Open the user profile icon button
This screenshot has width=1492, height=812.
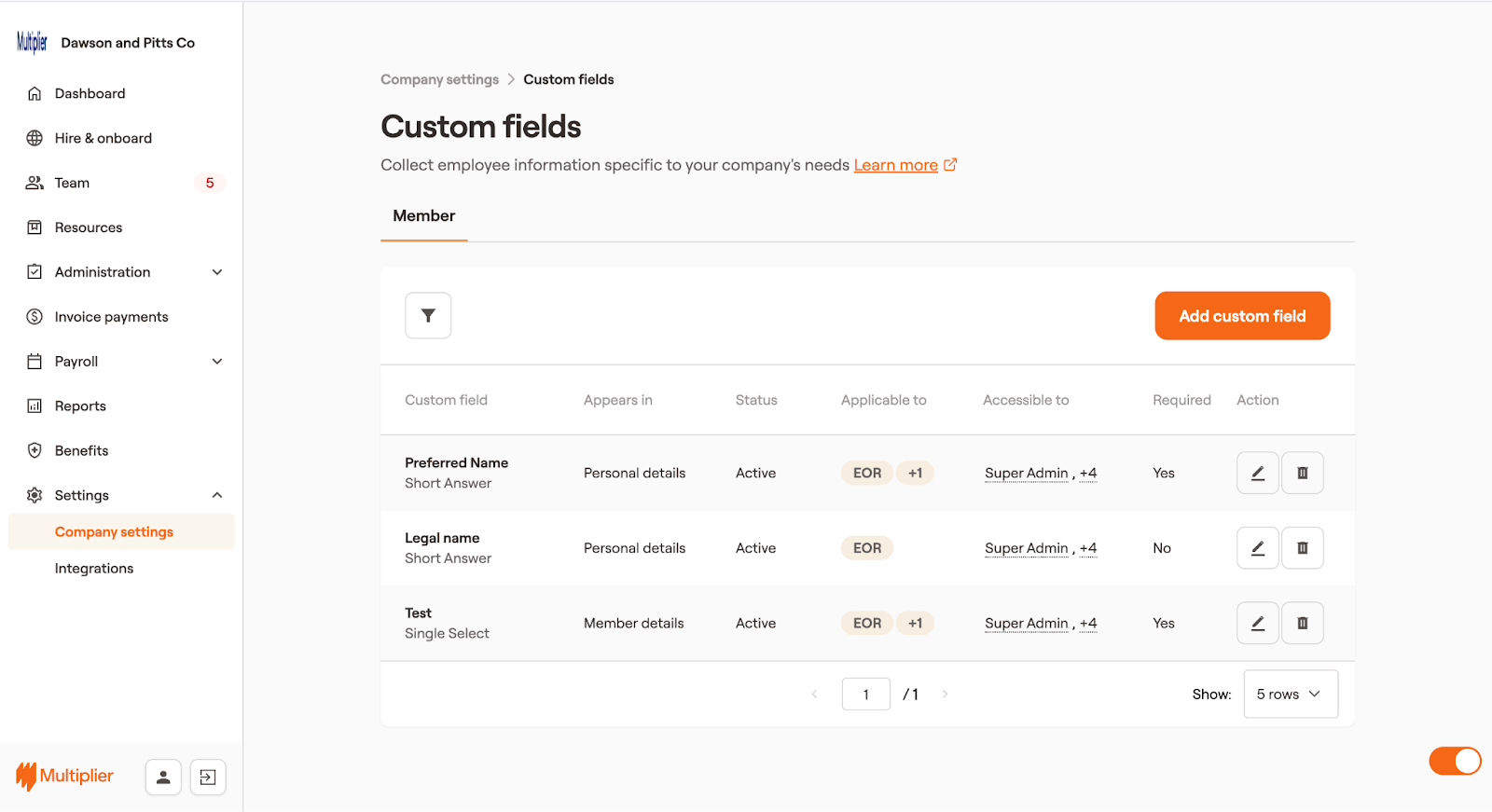163,777
